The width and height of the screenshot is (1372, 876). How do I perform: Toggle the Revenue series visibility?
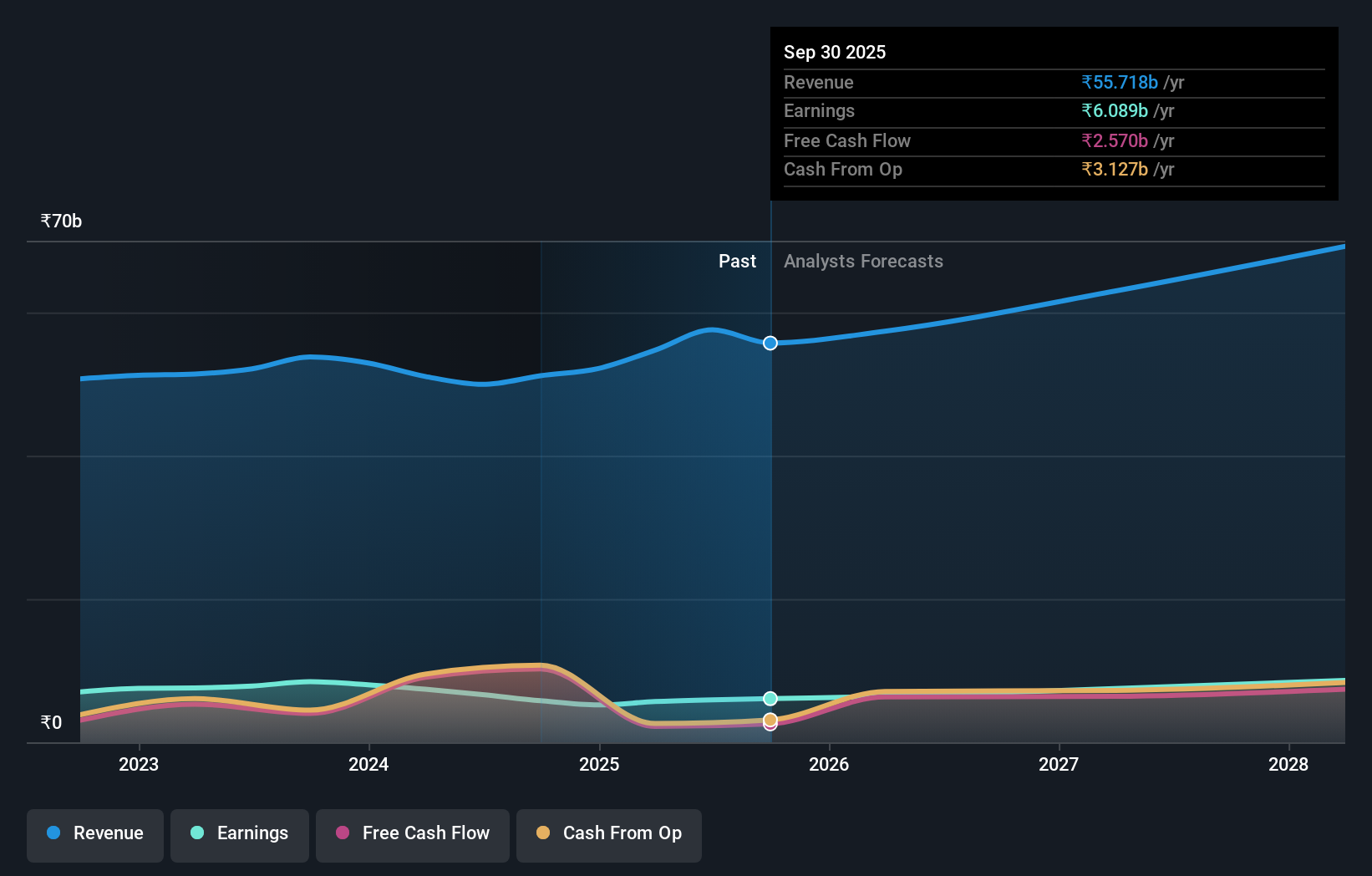[x=94, y=835]
